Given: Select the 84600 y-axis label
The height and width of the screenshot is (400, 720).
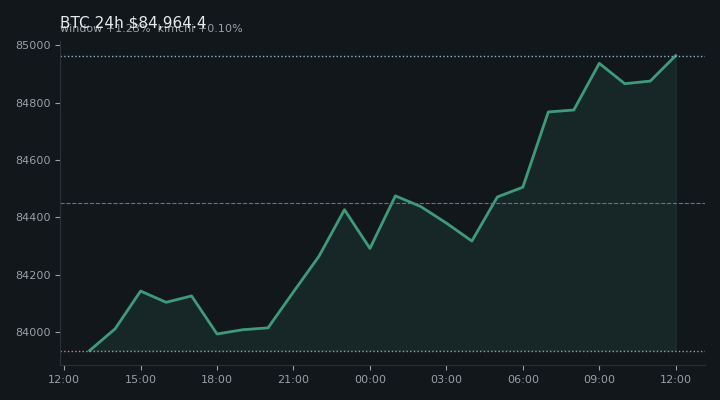Looking at the screenshot, I should pos(33,161).
